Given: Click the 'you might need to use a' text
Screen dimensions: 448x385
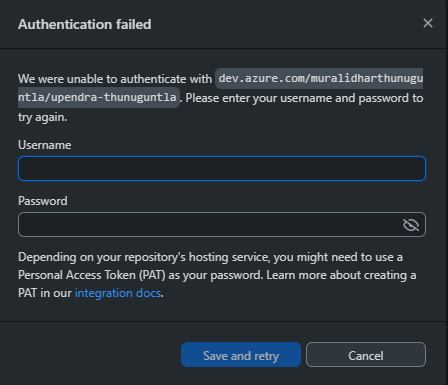Looking at the screenshot, I should 338,257.
